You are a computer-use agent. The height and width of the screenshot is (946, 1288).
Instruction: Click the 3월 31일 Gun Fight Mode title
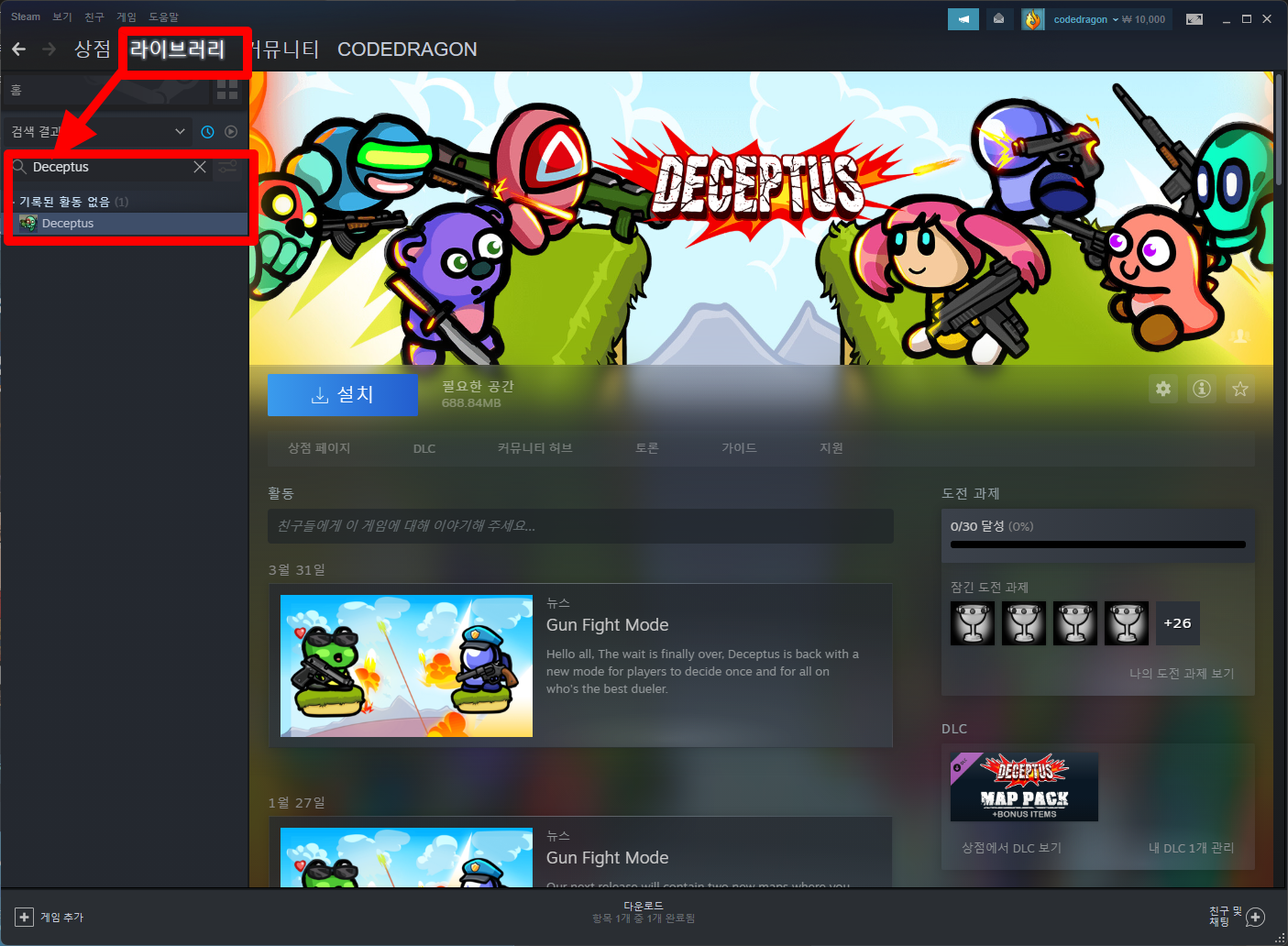coord(608,625)
